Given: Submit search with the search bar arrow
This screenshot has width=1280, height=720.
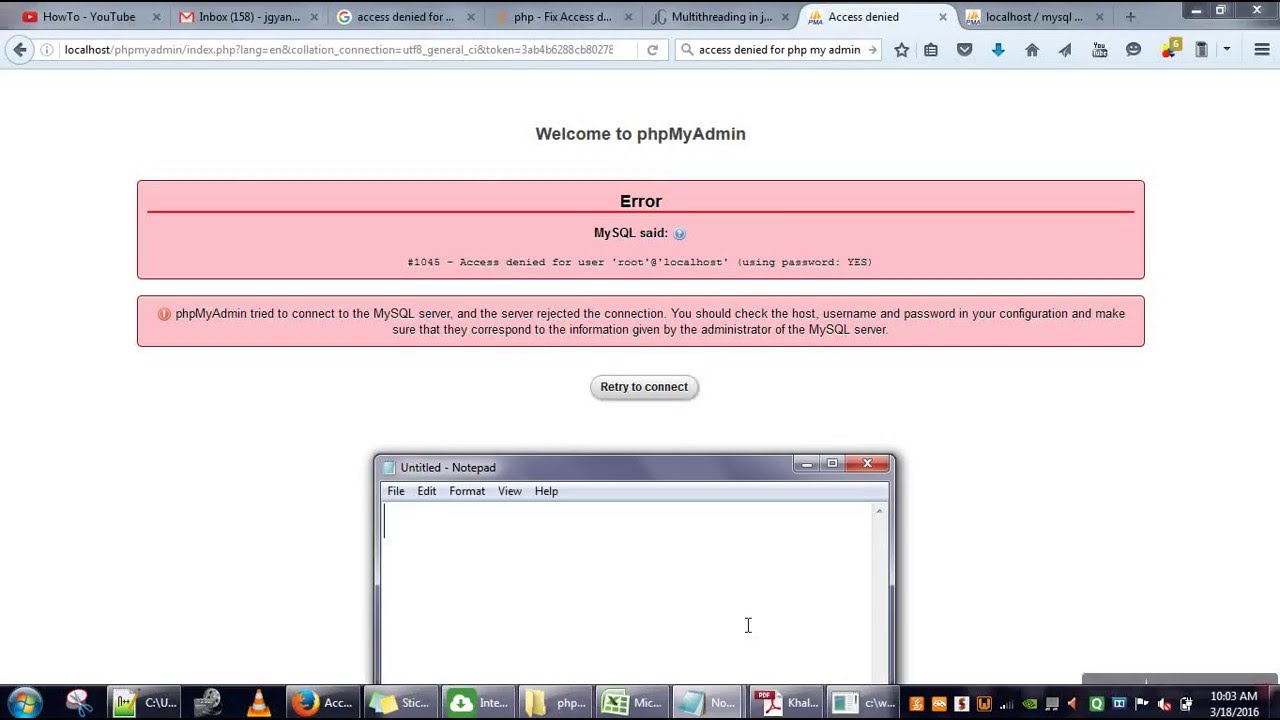Looking at the screenshot, I should (x=872, y=50).
